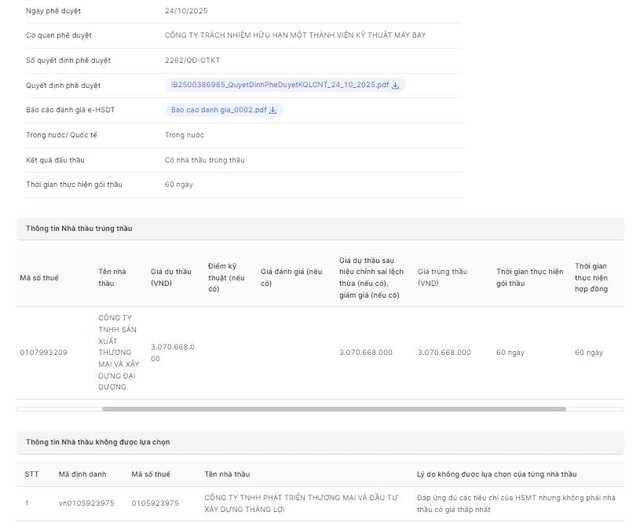Select the 'Thông tin Nhà thầu trúng thầu' section header

[x=78, y=229]
